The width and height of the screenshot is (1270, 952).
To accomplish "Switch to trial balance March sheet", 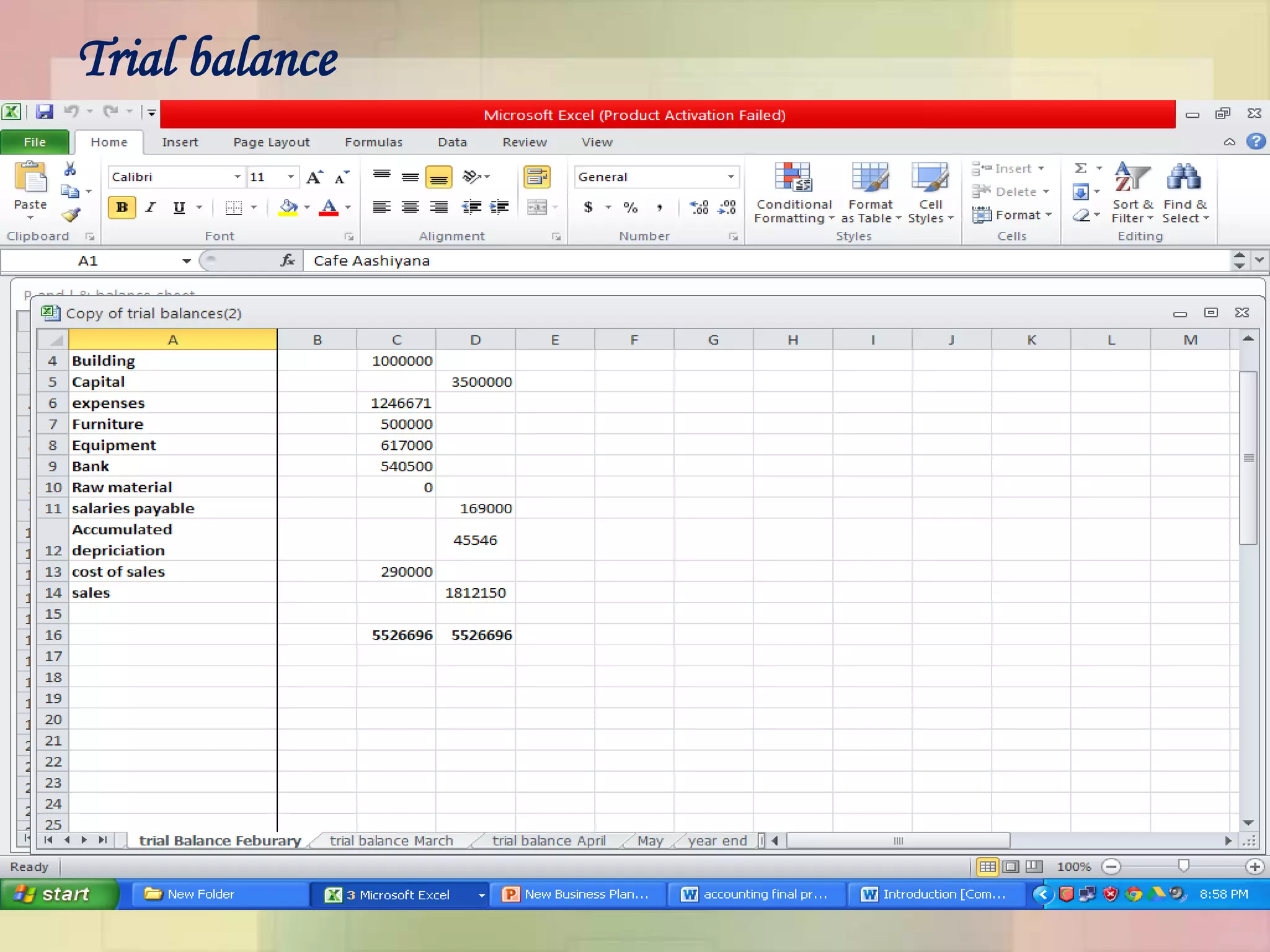I will click(x=391, y=840).
